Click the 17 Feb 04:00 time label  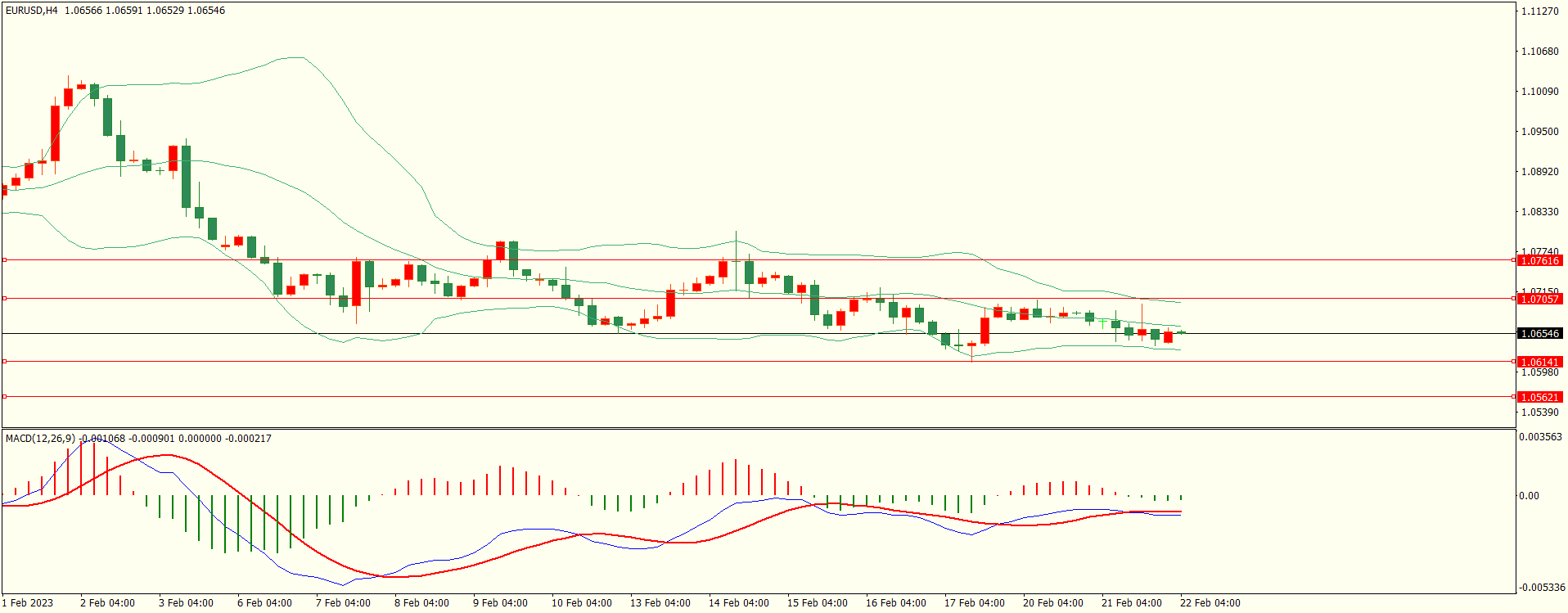pos(974,603)
